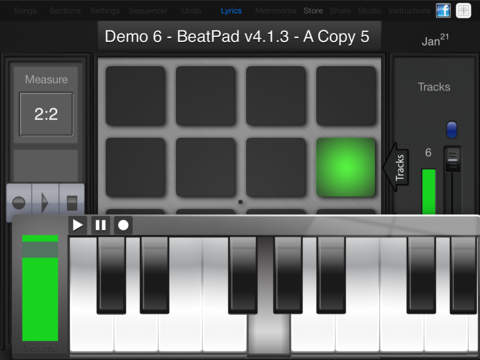The image size is (480, 360).
Task: Collapse the Tracks arrow tab
Action: tap(397, 167)
